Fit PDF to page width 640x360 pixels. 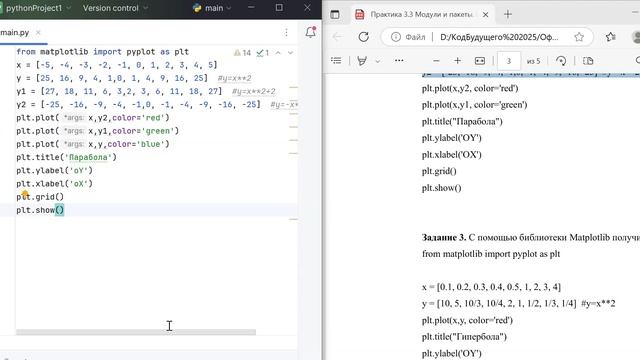point(480,61)
